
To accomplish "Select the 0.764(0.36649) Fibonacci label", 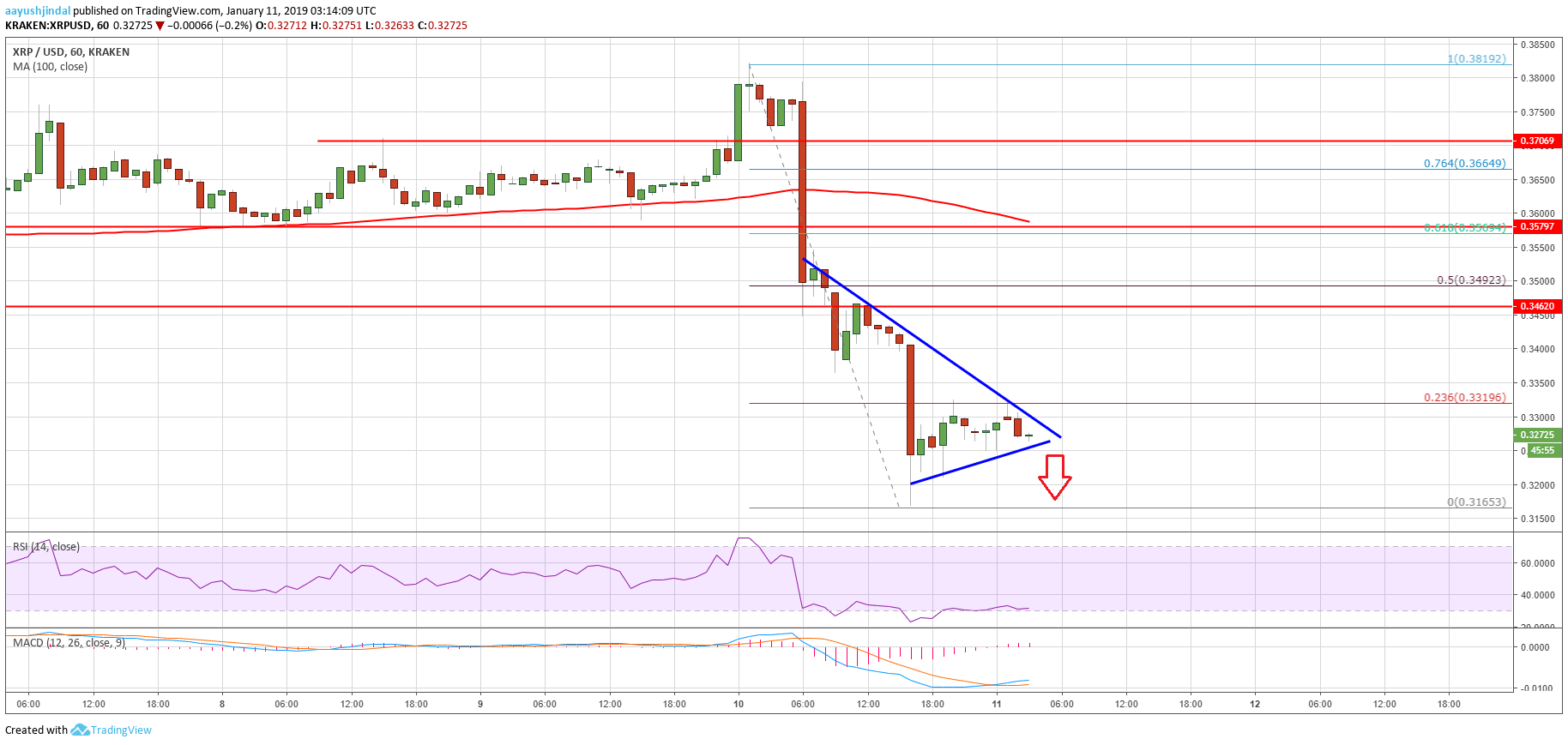I will [x=1464, y=163].
